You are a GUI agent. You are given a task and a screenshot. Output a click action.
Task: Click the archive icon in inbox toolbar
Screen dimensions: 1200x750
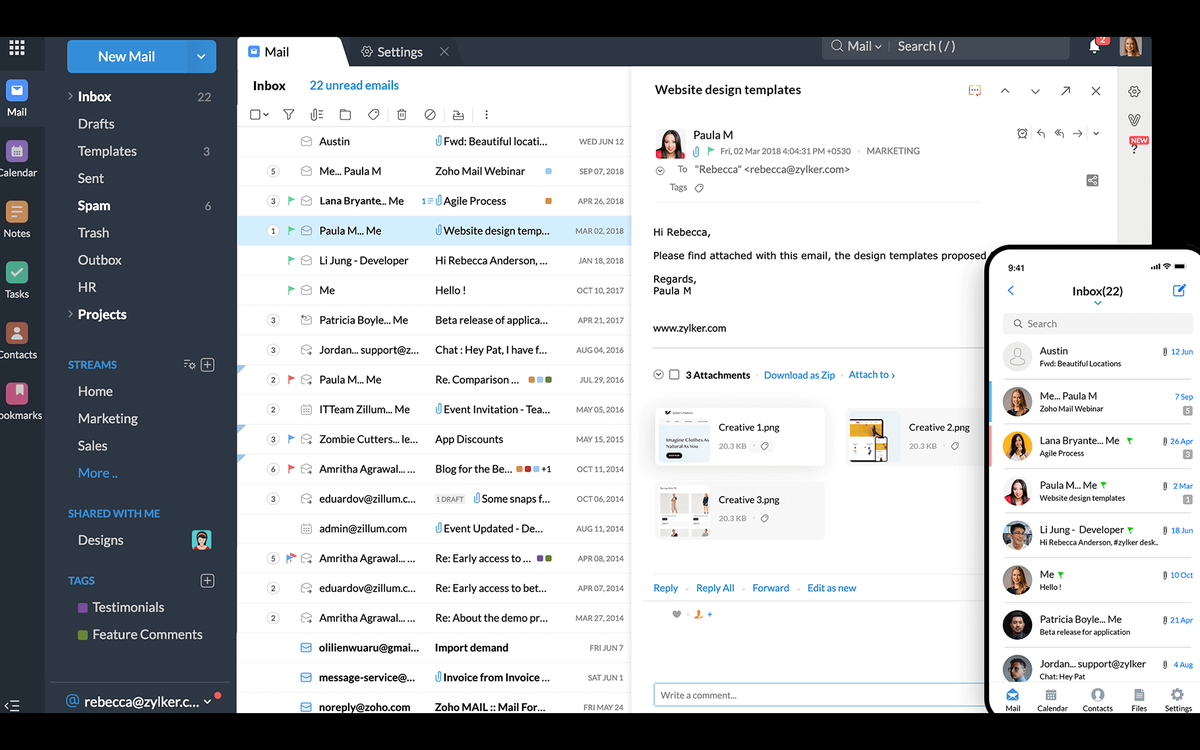[458, 115]
